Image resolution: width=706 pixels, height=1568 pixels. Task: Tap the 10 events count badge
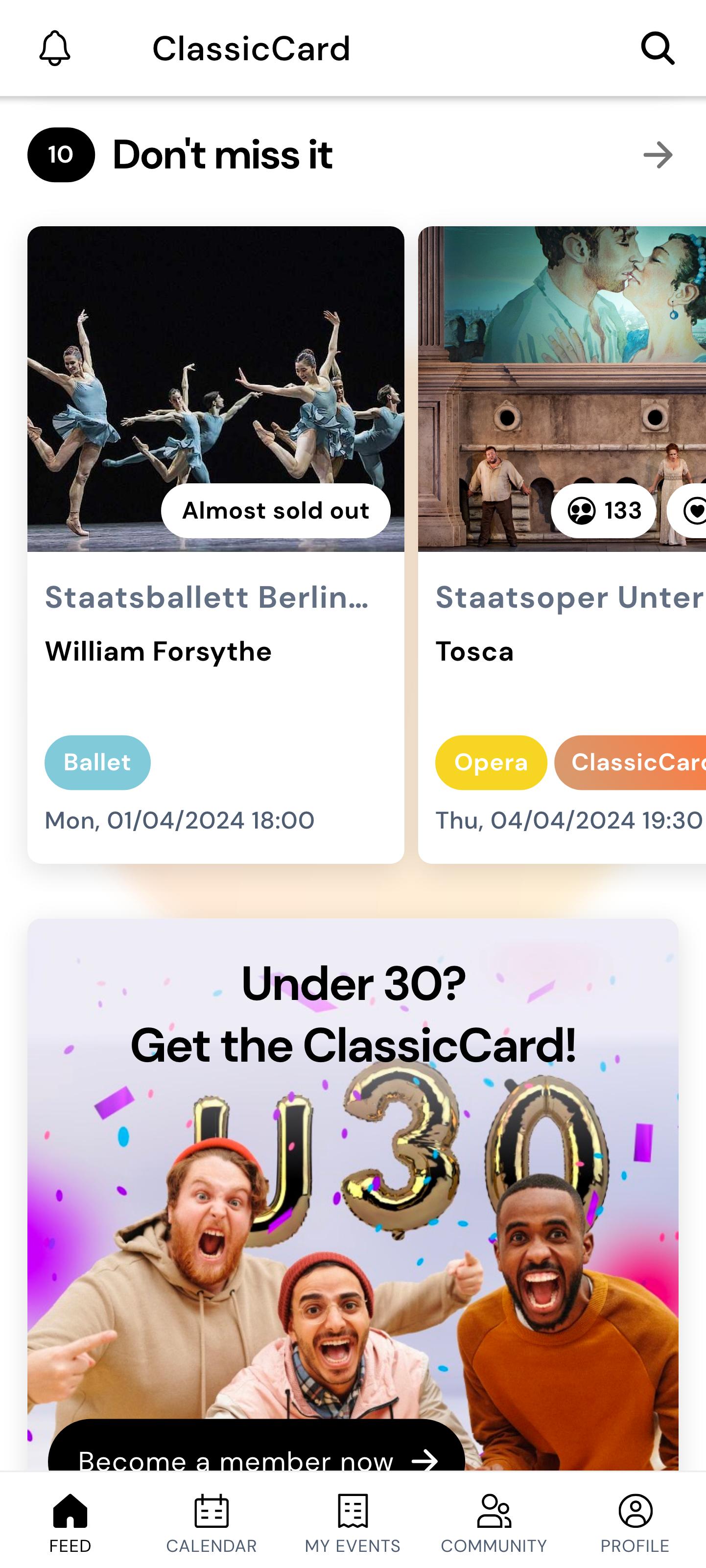[x=61, y=155]
